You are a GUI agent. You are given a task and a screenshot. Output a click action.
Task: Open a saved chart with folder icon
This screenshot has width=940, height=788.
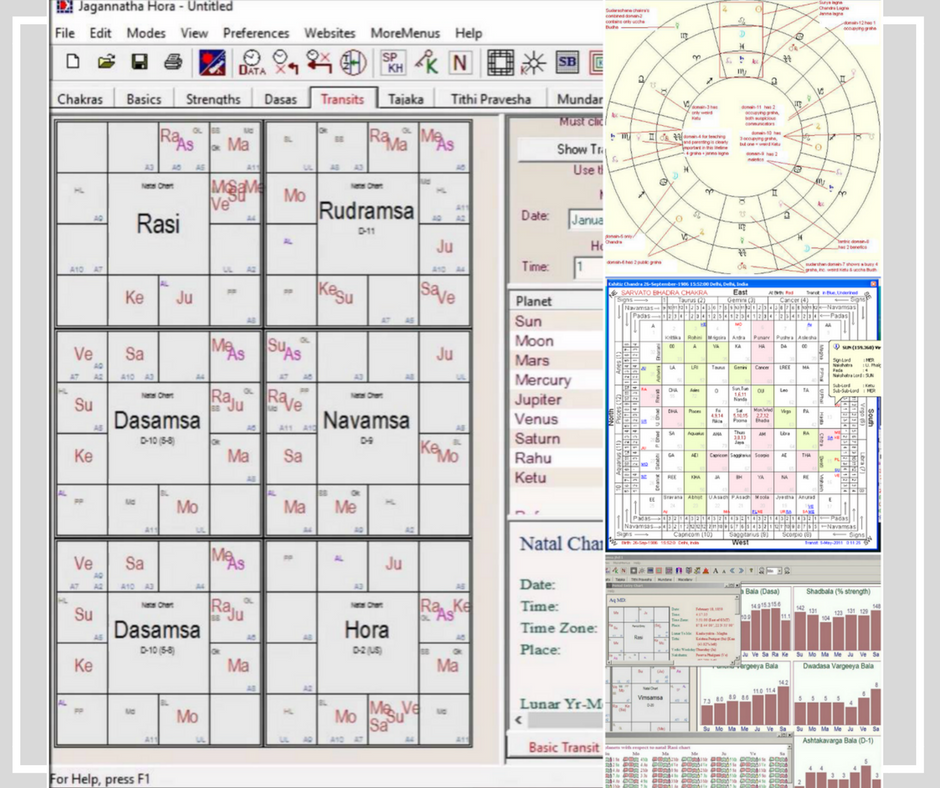click(x=106, y=63)
